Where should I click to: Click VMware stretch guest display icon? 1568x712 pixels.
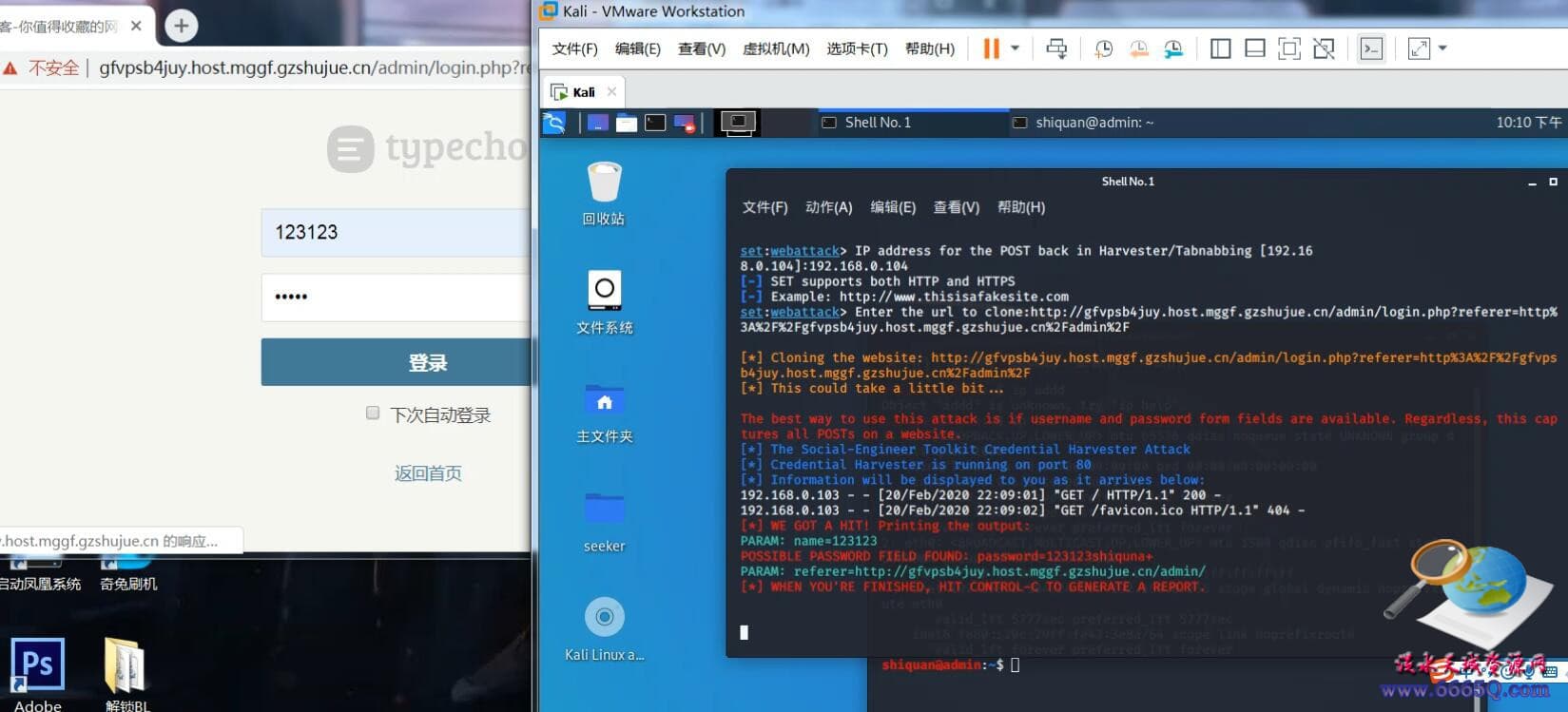click(x=1419, y=48)
